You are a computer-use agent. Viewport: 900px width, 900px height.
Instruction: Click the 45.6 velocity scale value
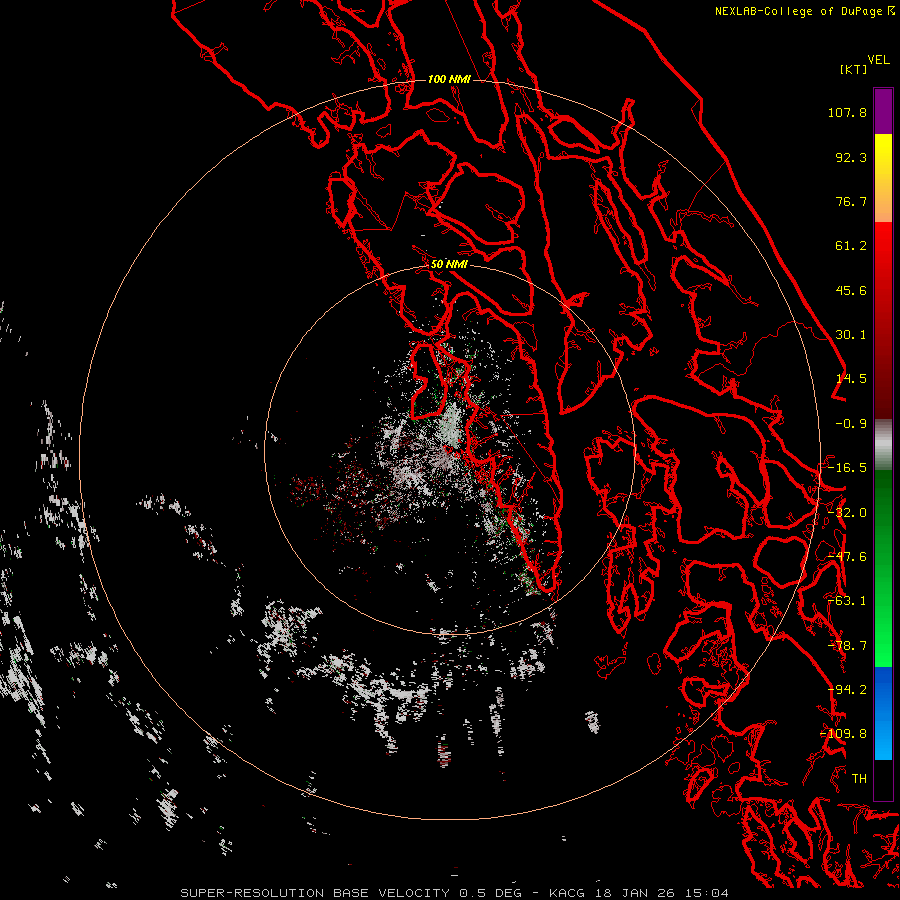(851, 290)
